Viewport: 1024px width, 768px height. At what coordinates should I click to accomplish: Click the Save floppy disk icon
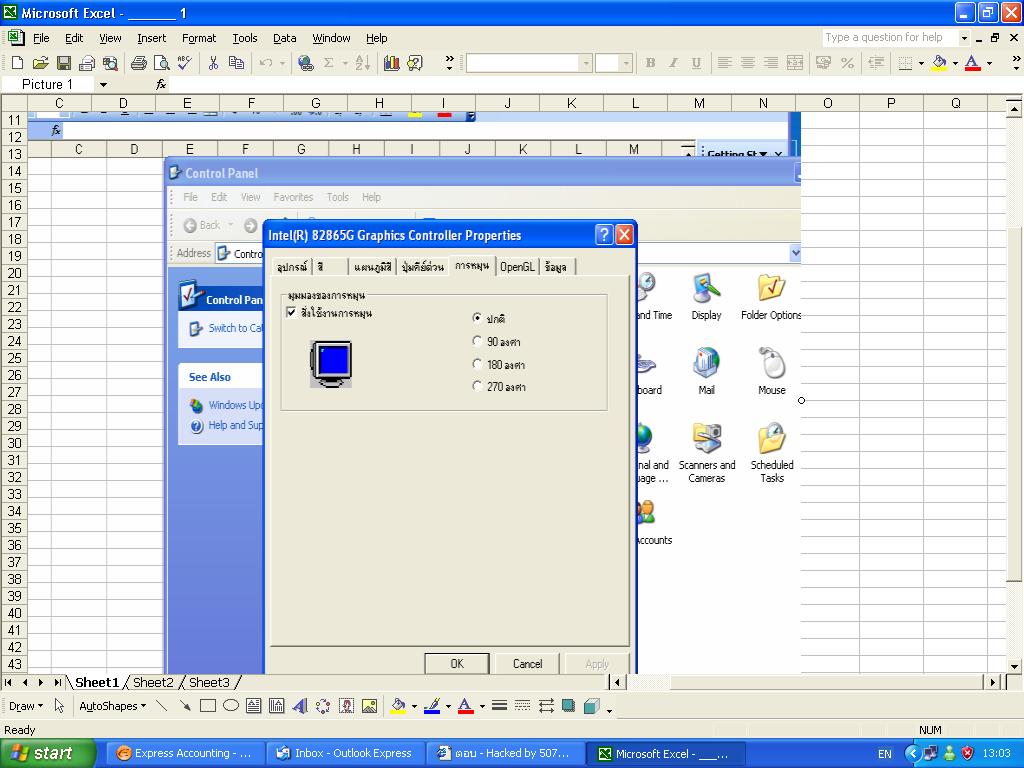pos(63,63)
